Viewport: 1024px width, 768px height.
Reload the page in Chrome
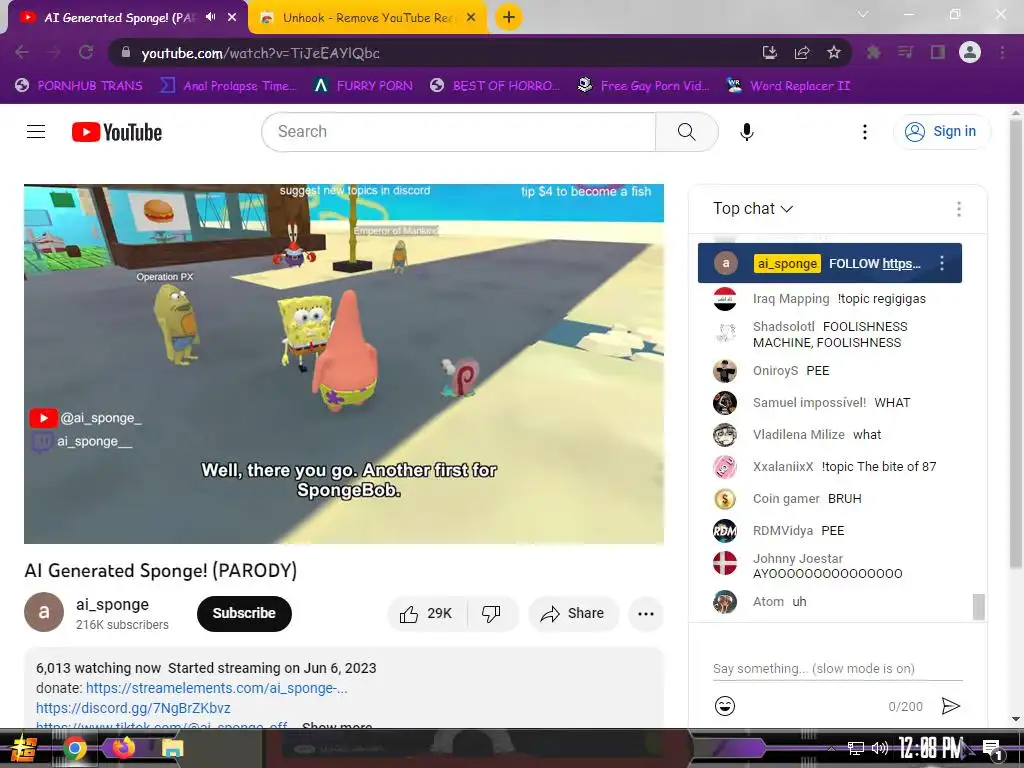pyautogui.click(x=86, y=52)
